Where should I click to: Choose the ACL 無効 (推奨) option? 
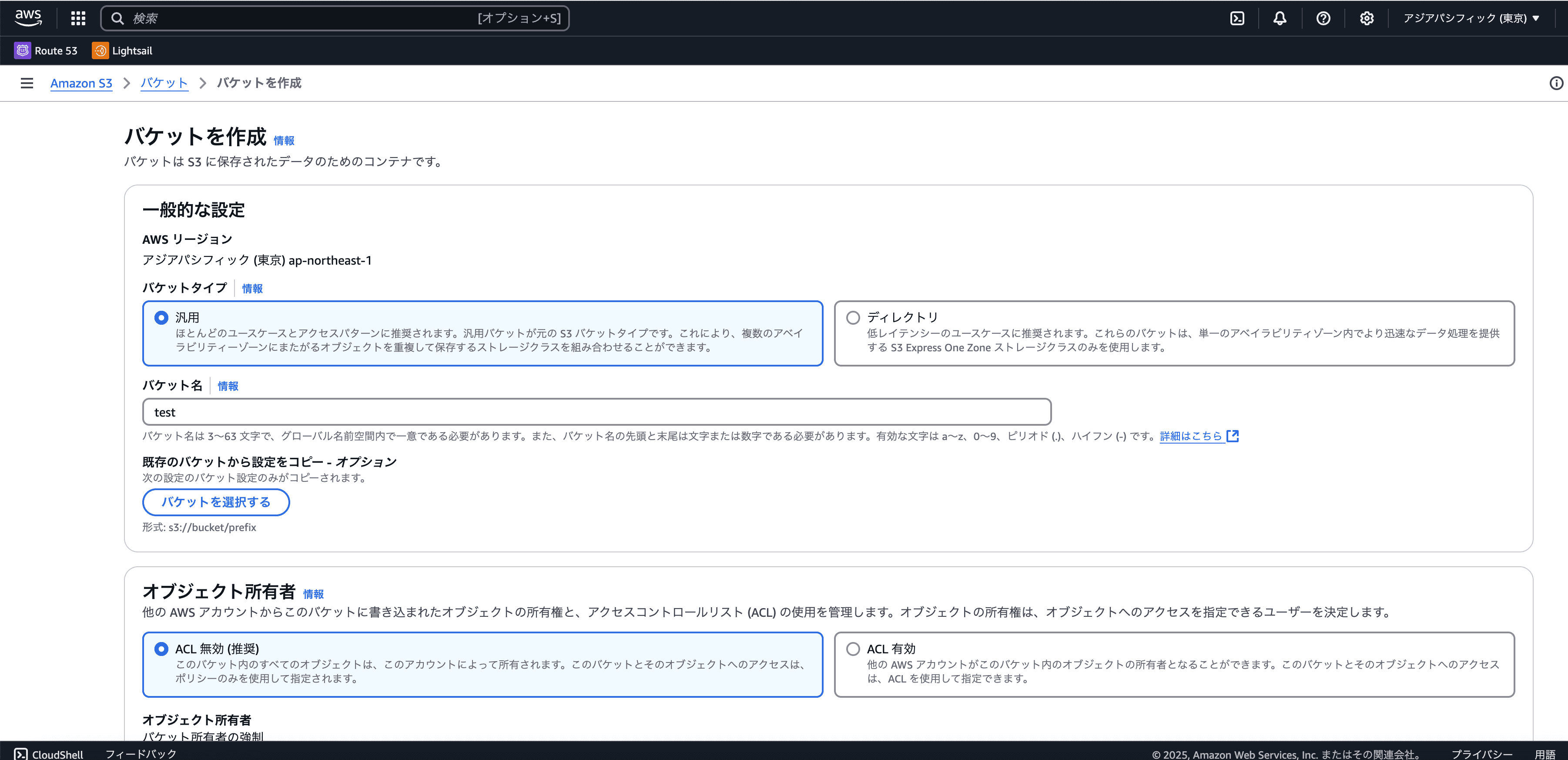(161, 649)
